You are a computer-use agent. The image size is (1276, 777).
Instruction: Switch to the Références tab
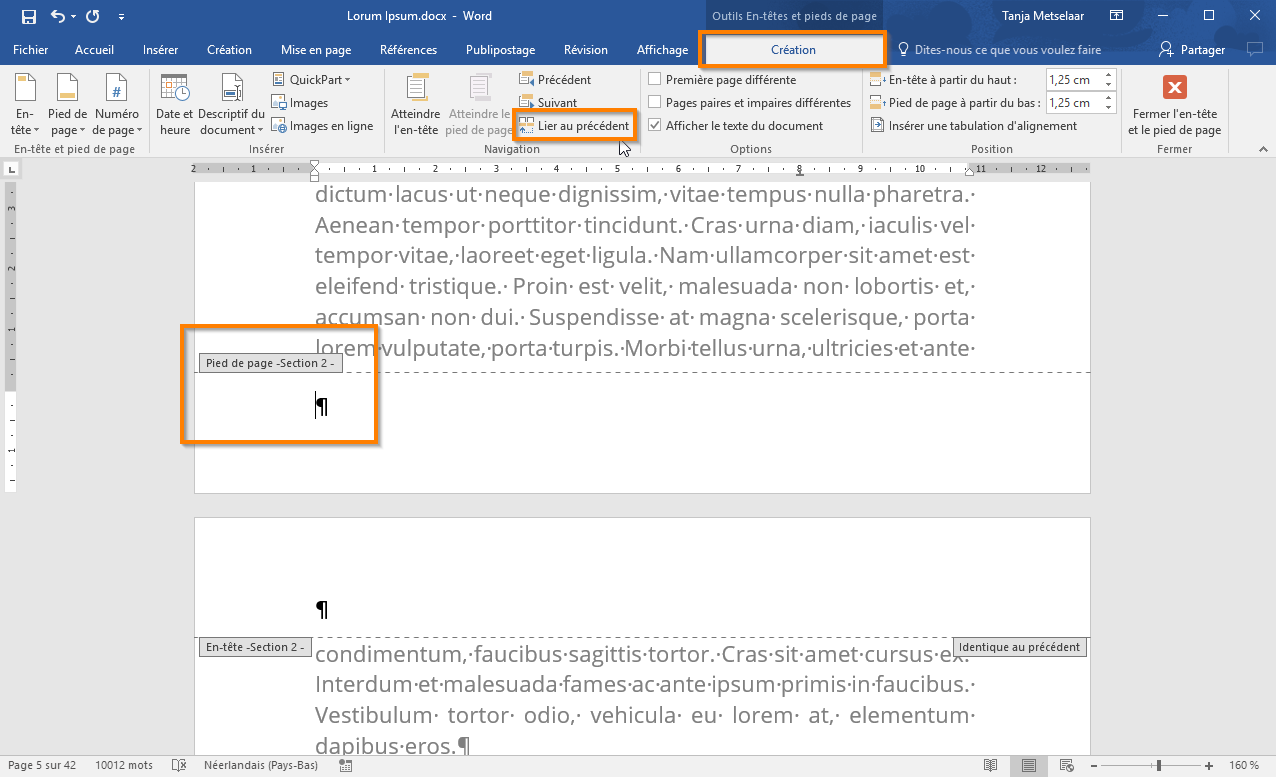click(x=408, y=50)
